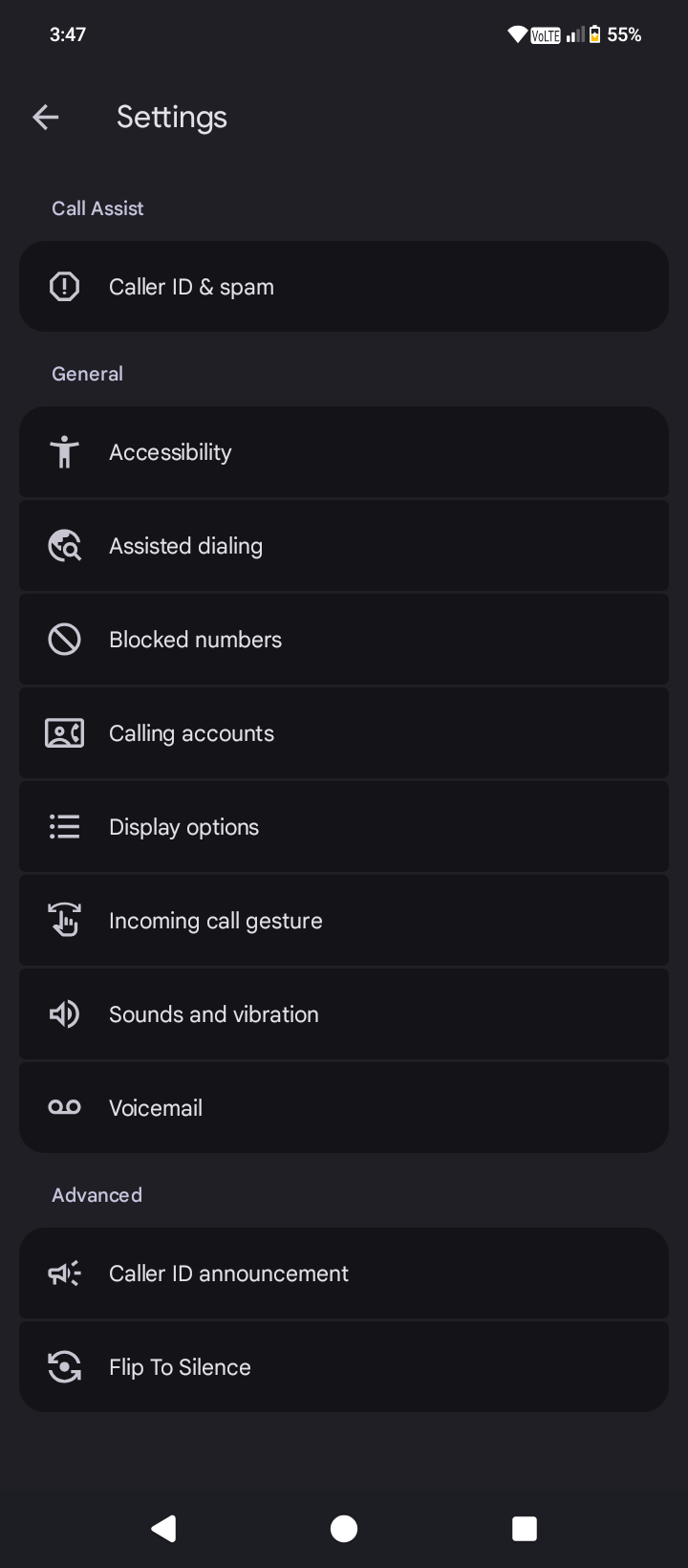688x1568 pixels.
Task: Tap the Incoming call gesture hand icon
Action: pos(64,921)
